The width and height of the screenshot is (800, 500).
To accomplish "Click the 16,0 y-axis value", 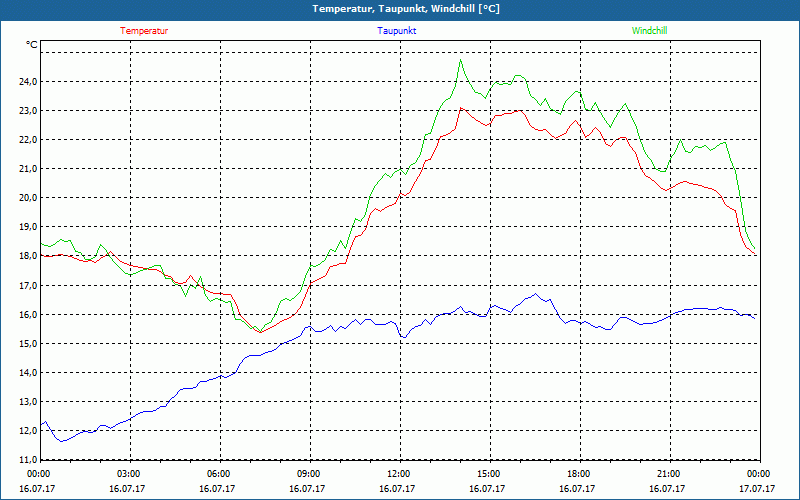I will click(x=28, y=315).
